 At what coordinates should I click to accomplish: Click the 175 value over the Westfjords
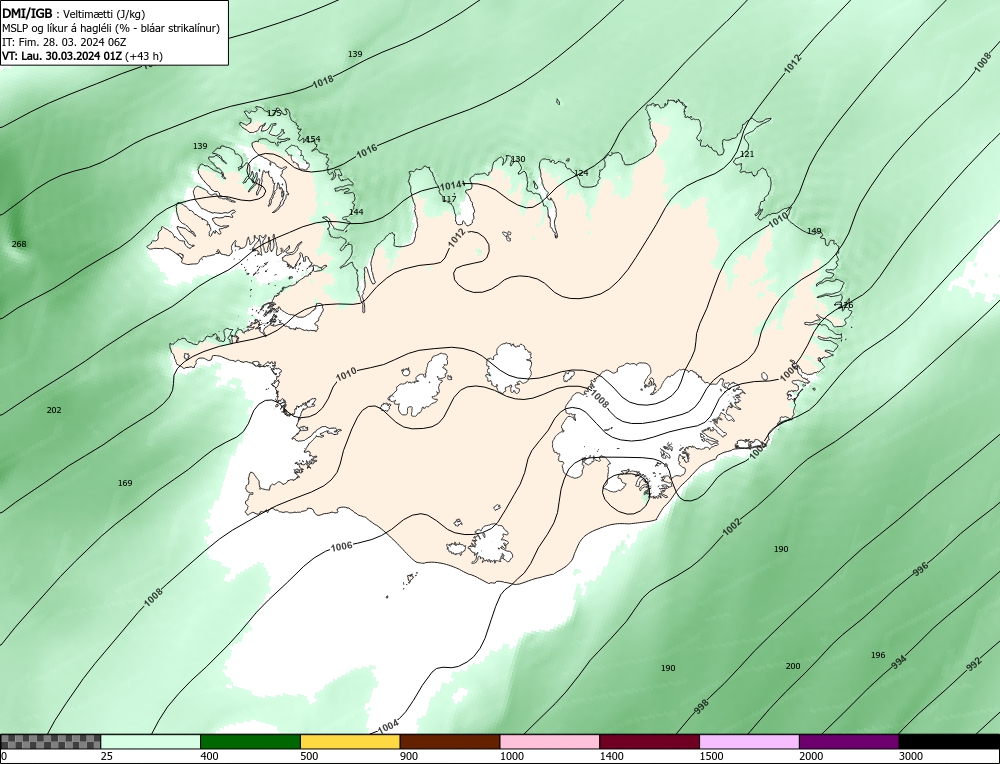point(274,113)
